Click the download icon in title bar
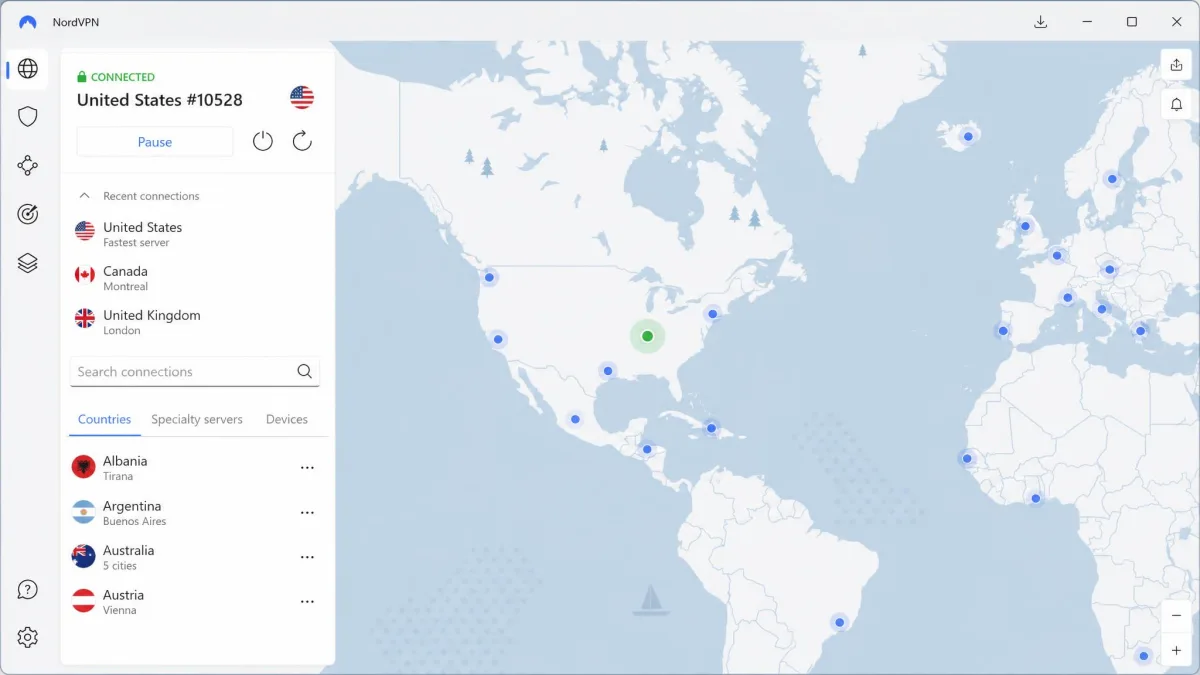The width and height of the screenshot is (1200, 675). point(1041,22)
